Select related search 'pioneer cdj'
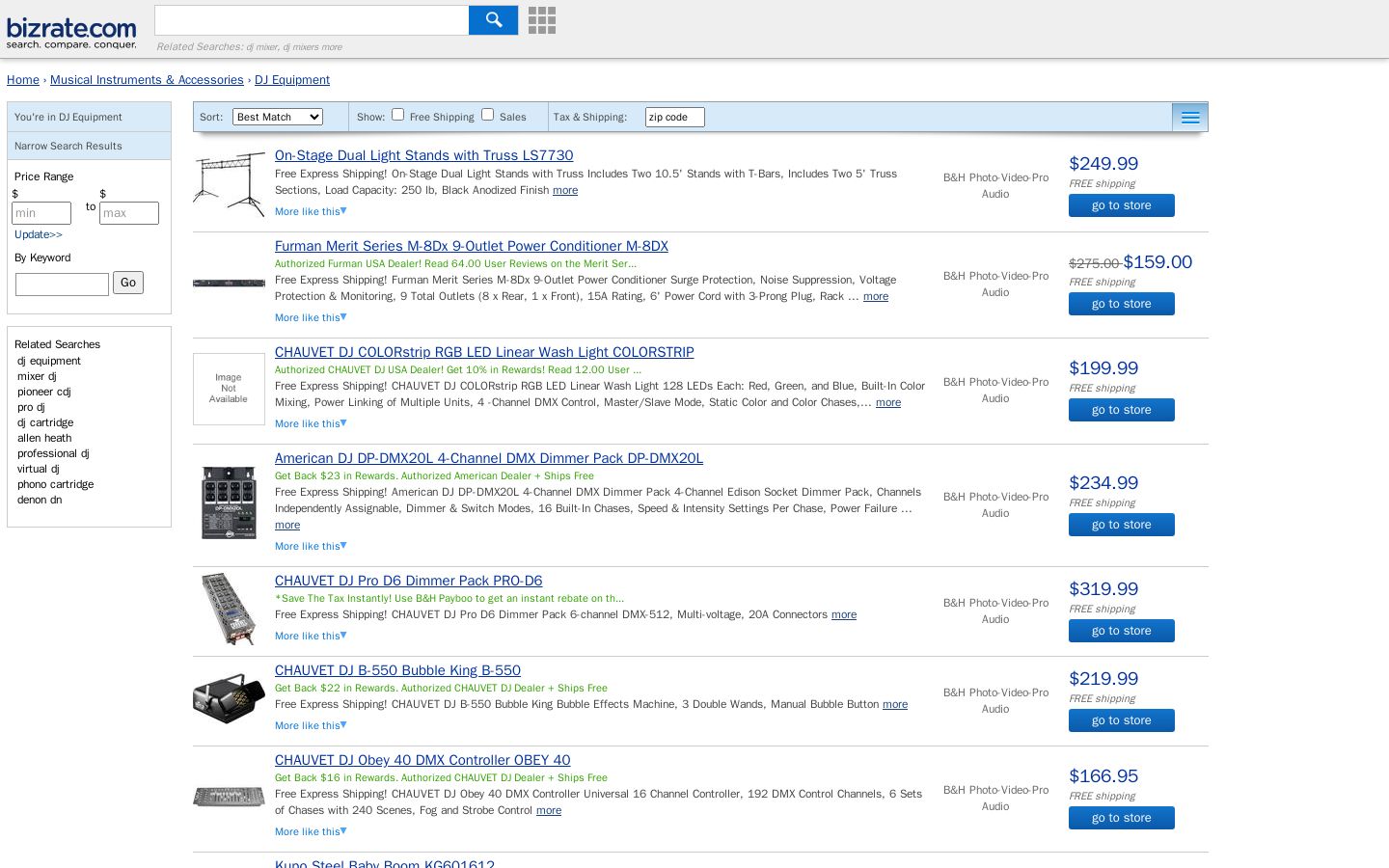The height and width of the screenshot is (868, 1389). [44, 392]
